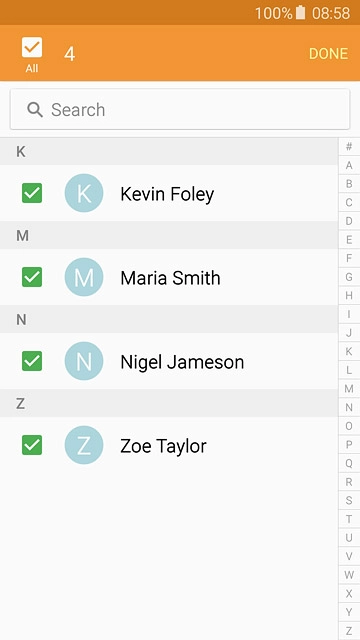Jump to # in the index bar

349,147
